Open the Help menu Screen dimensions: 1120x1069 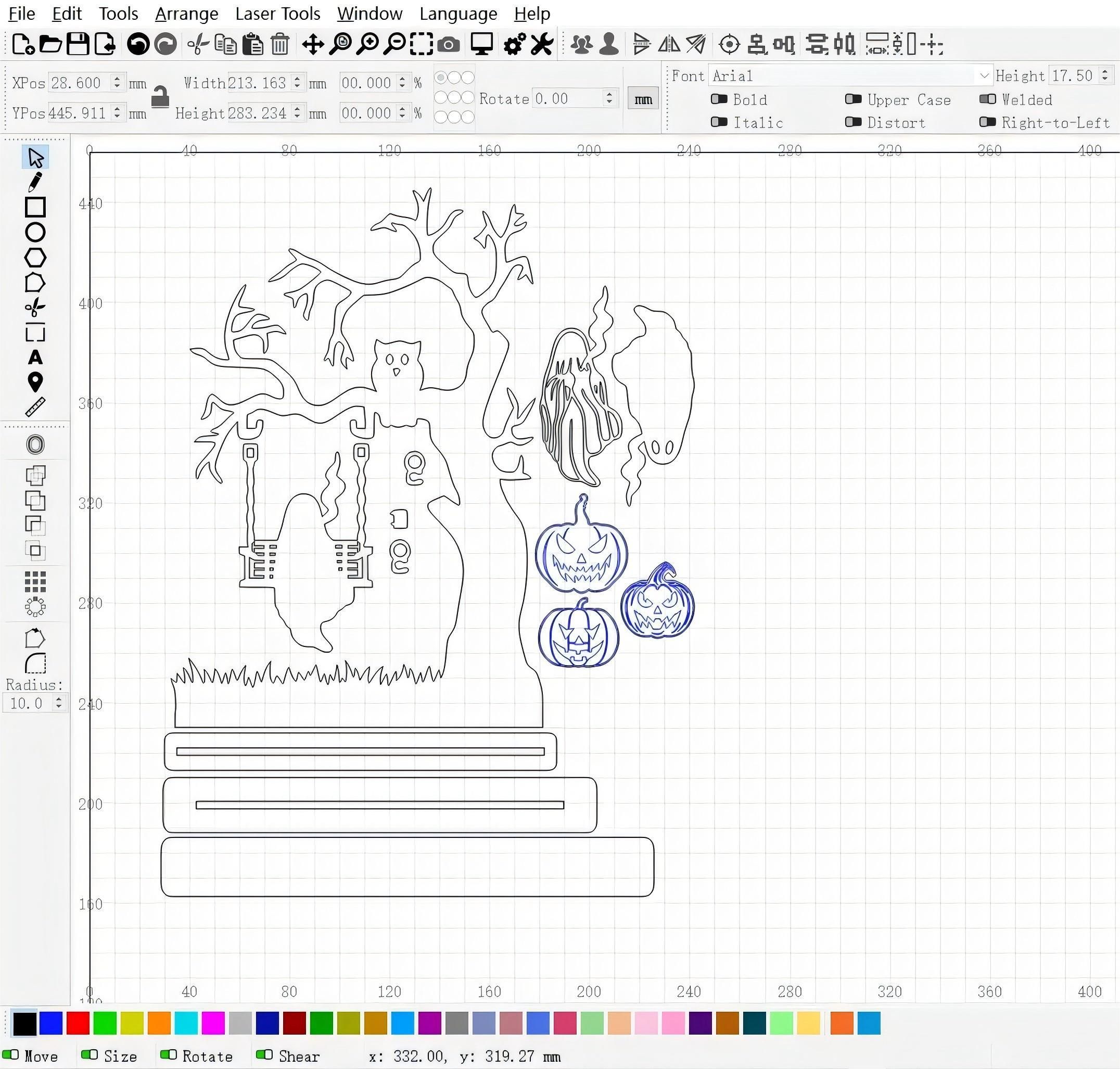click(x=532, y=14)
